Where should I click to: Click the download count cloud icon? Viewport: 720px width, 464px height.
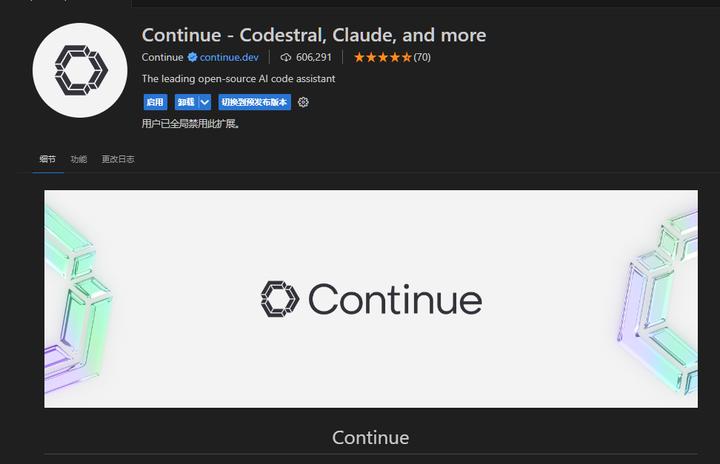(286, 57)
